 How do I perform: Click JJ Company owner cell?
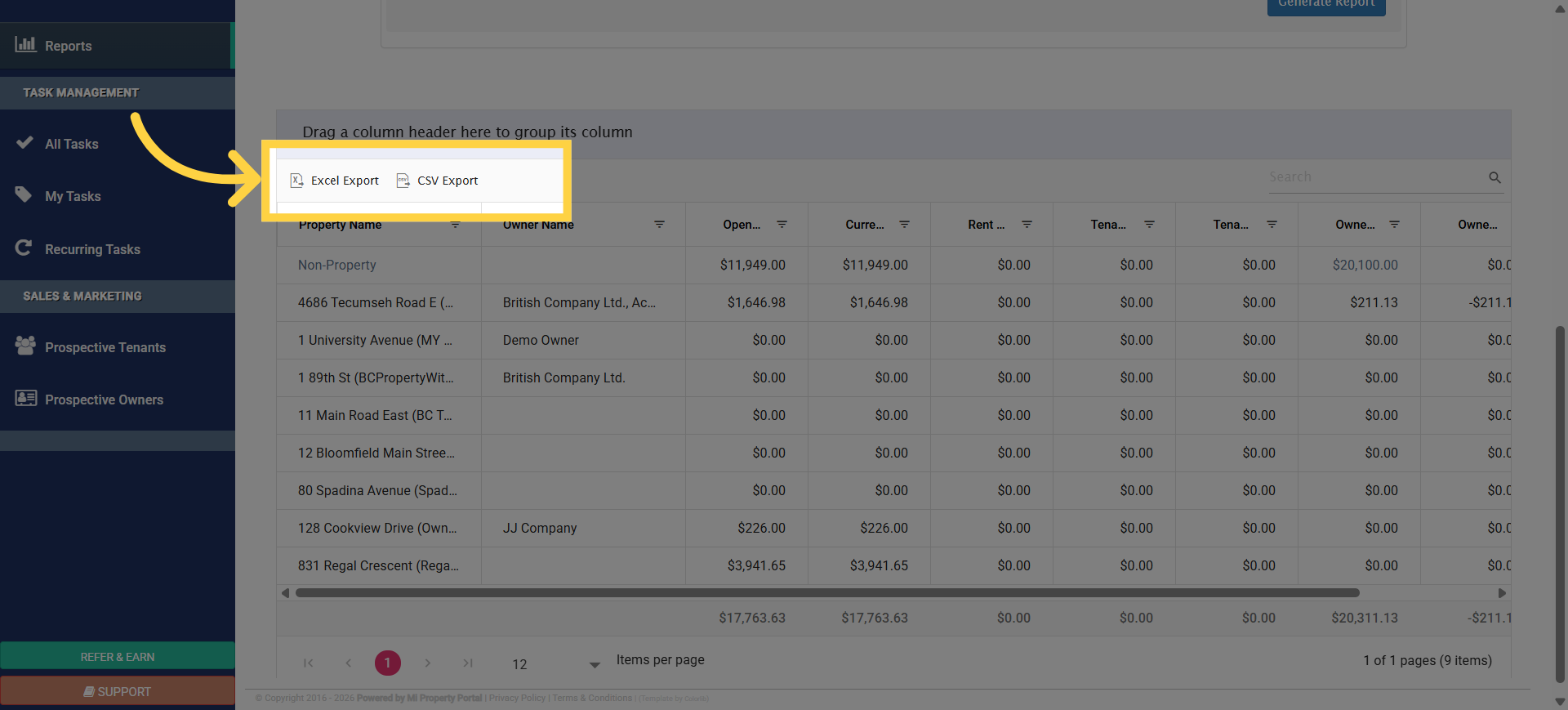point(540,528)
